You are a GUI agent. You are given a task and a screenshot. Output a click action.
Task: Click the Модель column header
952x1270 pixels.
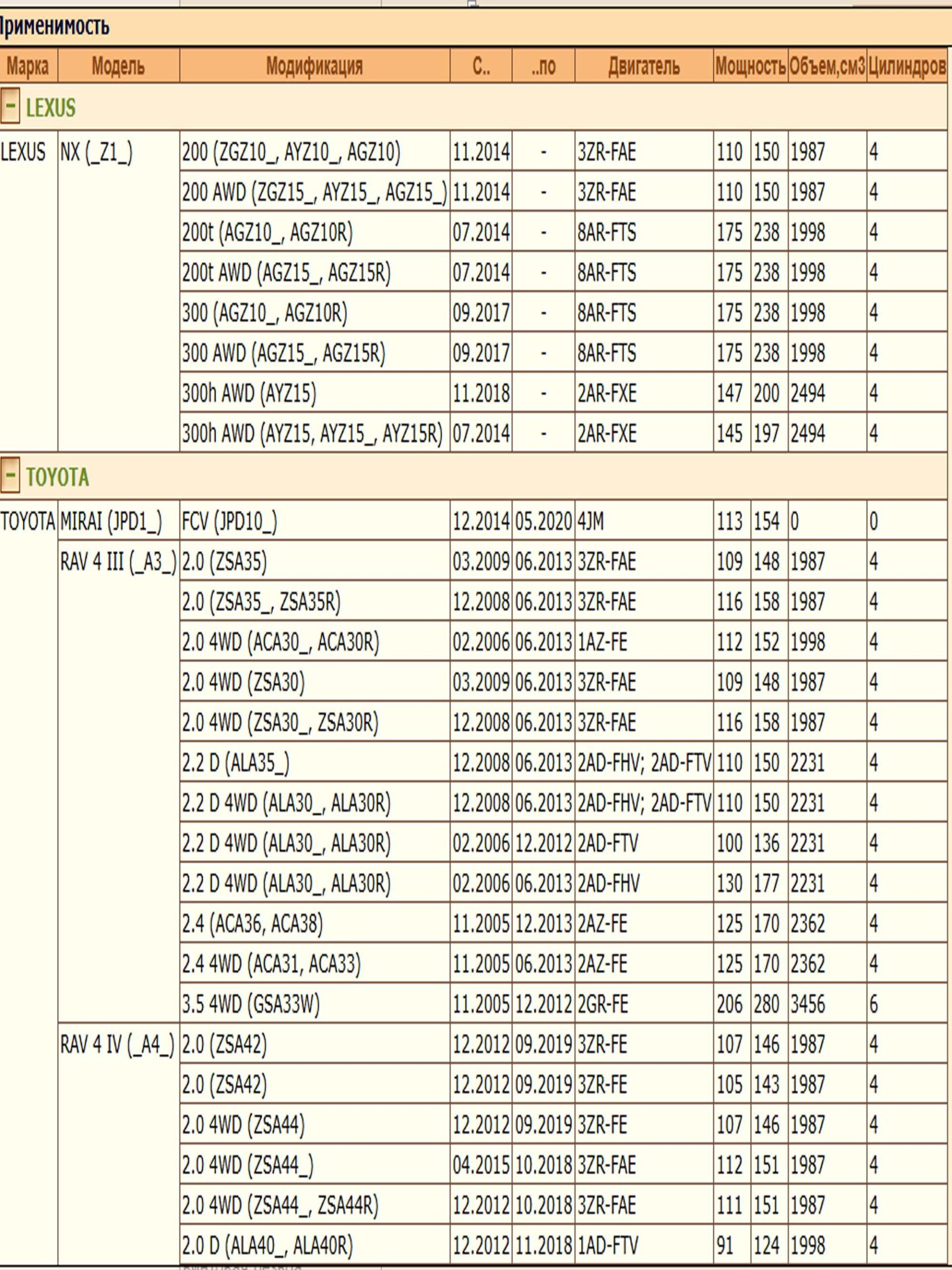(x=118, y=66)
